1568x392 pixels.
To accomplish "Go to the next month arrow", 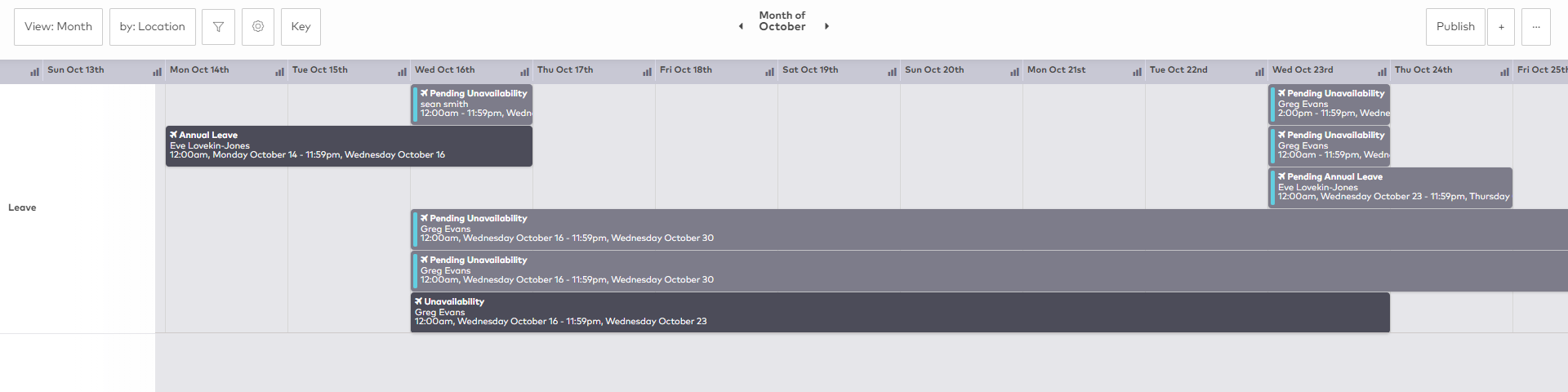I will [x=826, y=26].
